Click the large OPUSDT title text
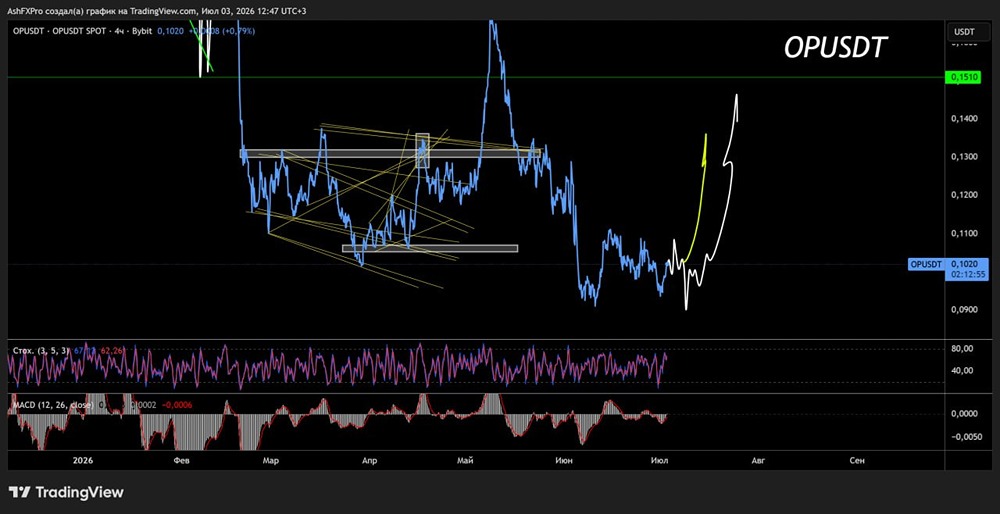1000x514 pixels. coord(835,47)
